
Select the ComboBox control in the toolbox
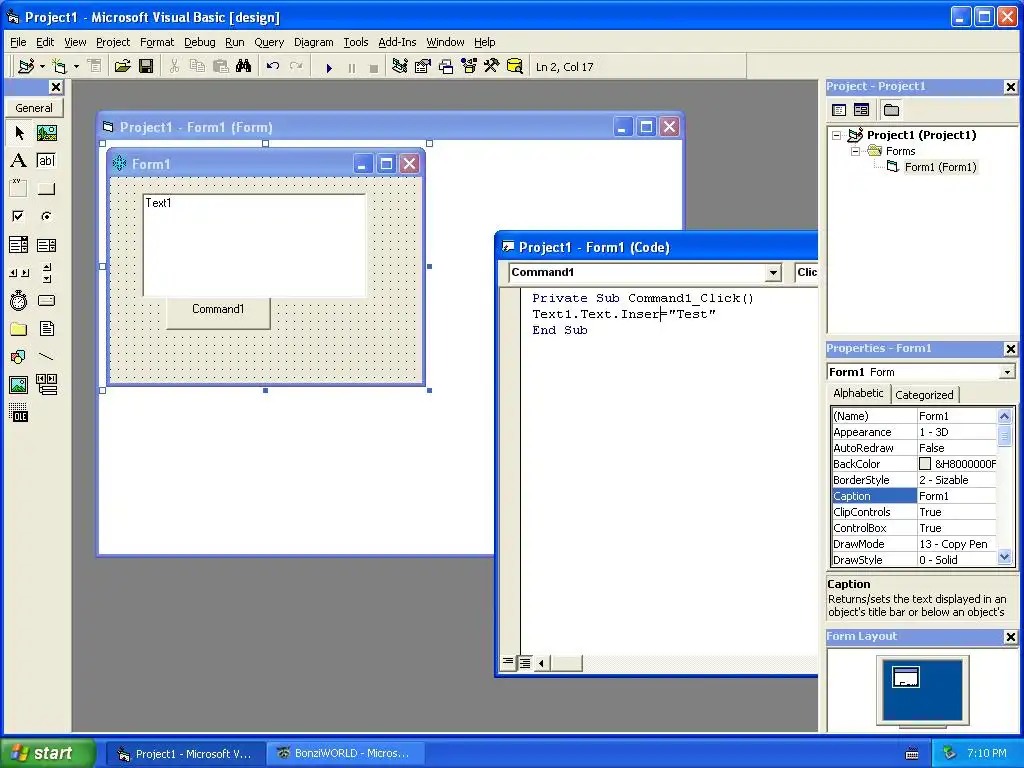[x=19, y=245]
